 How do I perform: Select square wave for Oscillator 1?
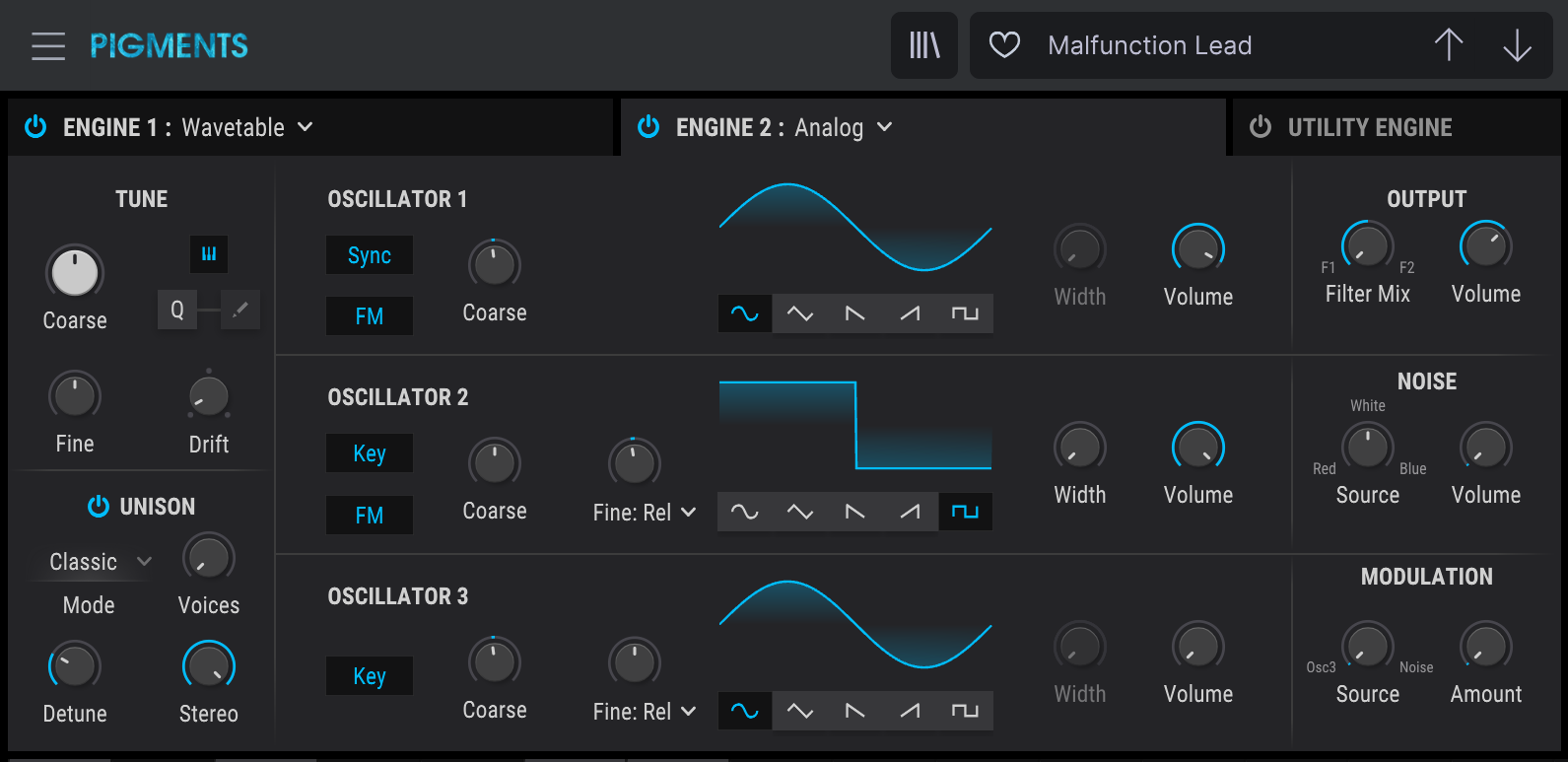coord(965,313)
